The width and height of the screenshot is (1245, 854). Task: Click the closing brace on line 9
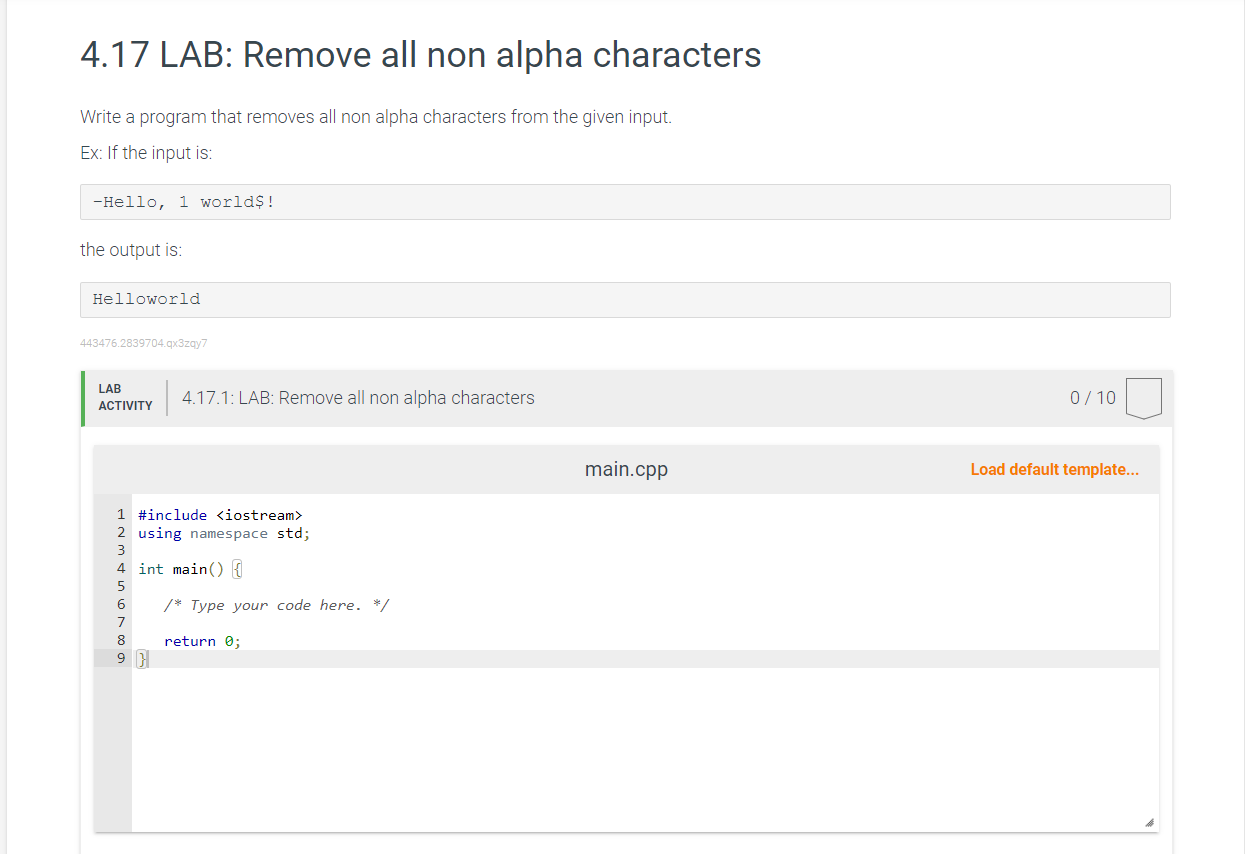(x=141, y=658)
